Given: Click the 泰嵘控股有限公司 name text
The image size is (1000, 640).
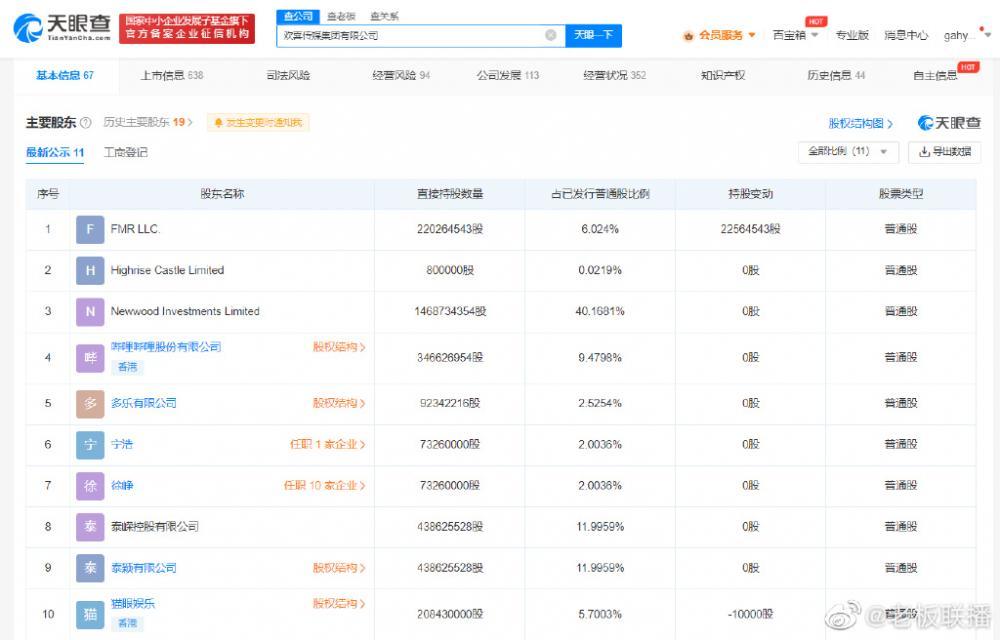Looking at the screenshot, I should tap(154, 527).
